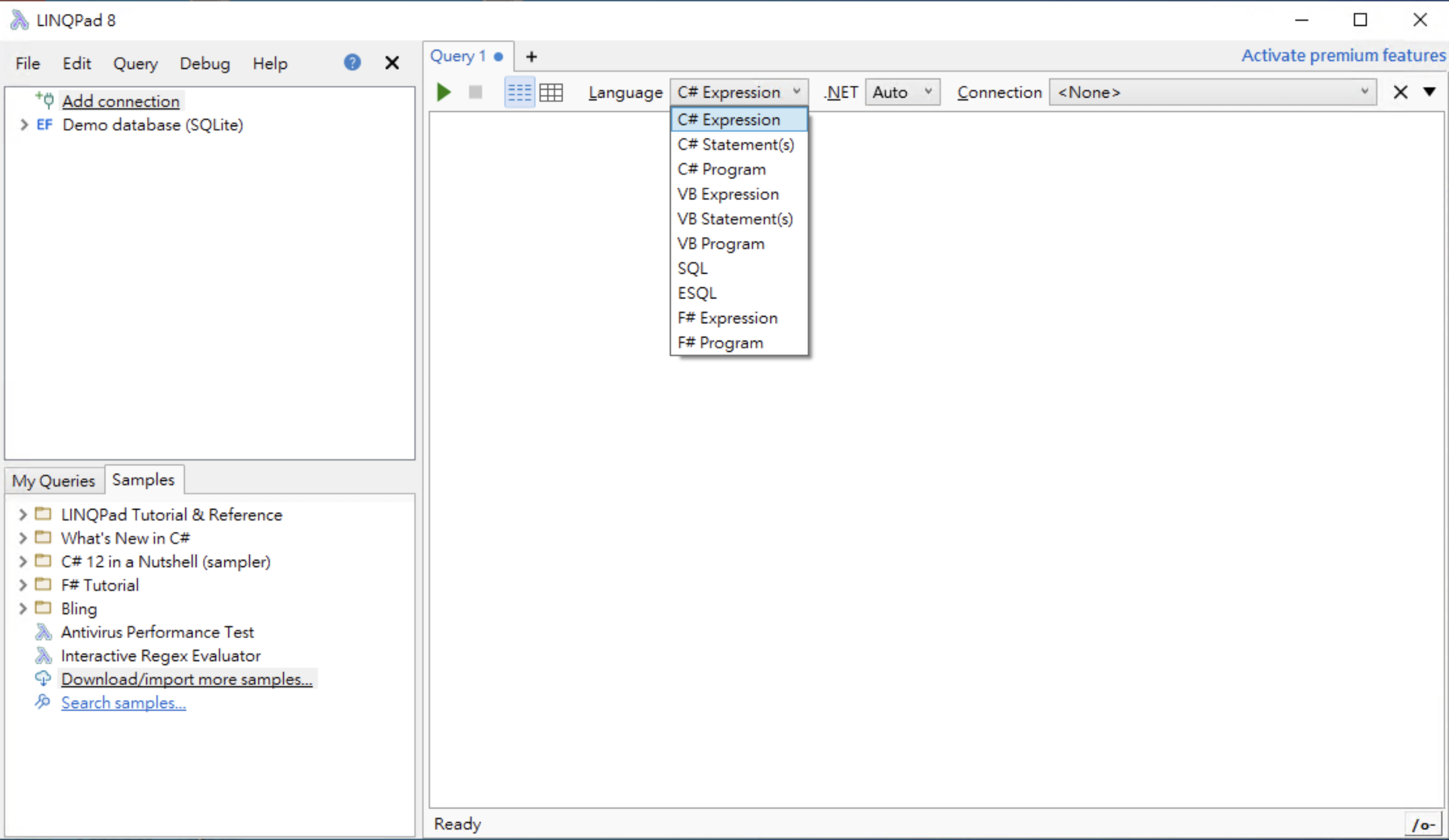The image size is (1449, 840).
Task: Close the left panel with X icon
Action: point(392,63)
